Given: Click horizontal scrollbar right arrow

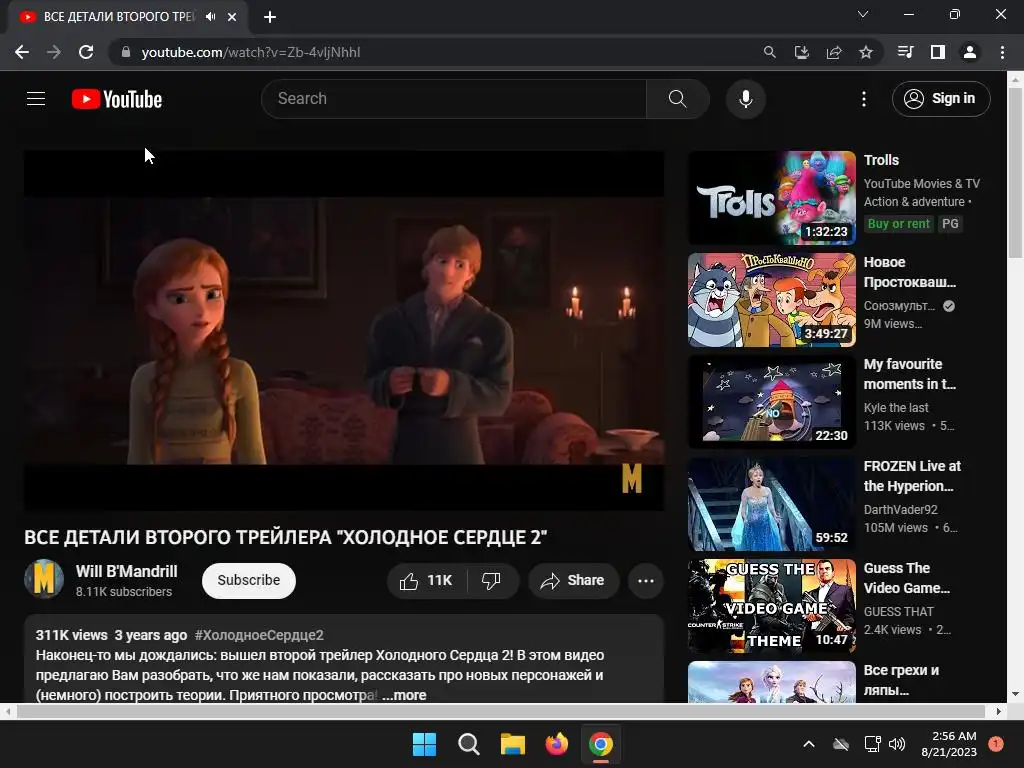Looking at the screenshot, I should point(999,711).
